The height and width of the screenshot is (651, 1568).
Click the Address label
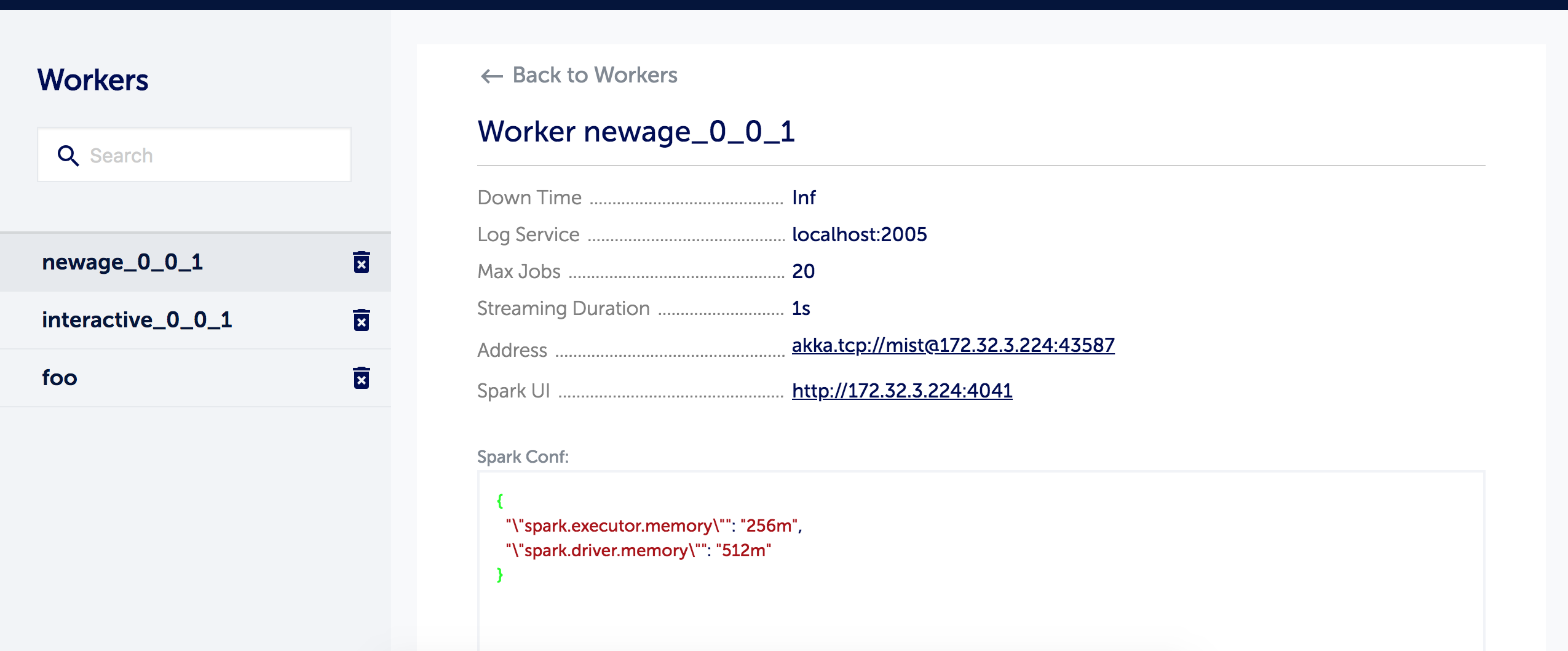[x=512, y=350]
